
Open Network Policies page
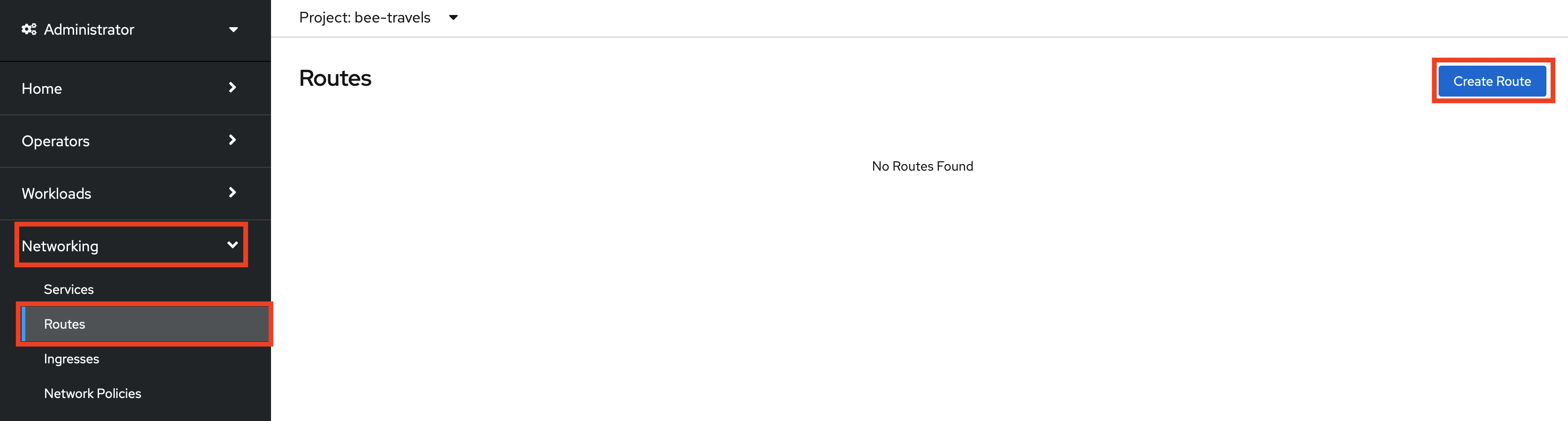(92, 394)
